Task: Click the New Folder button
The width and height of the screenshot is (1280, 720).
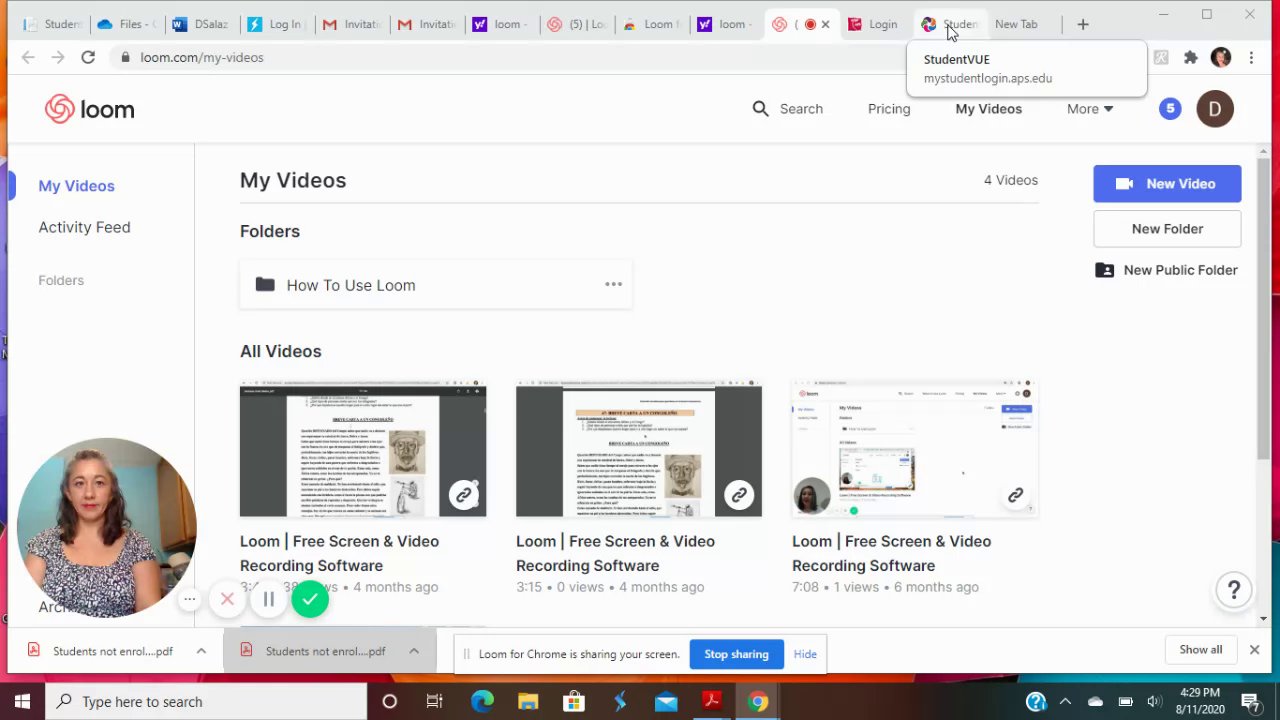Action: (1167, 229)
